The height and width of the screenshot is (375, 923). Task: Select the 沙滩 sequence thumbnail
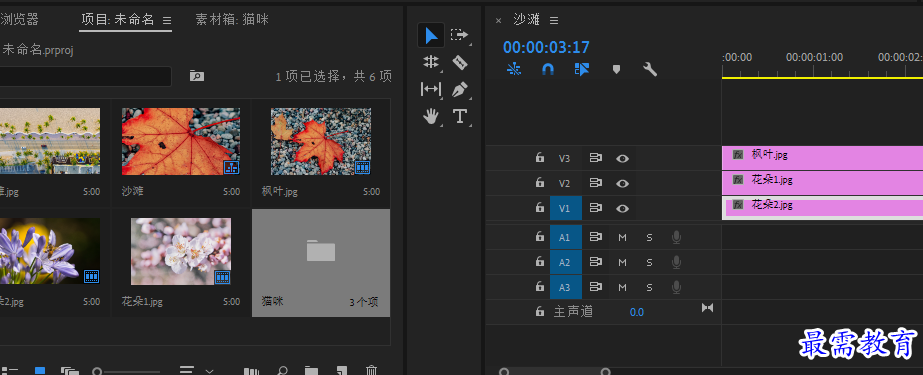pos(181,141)
